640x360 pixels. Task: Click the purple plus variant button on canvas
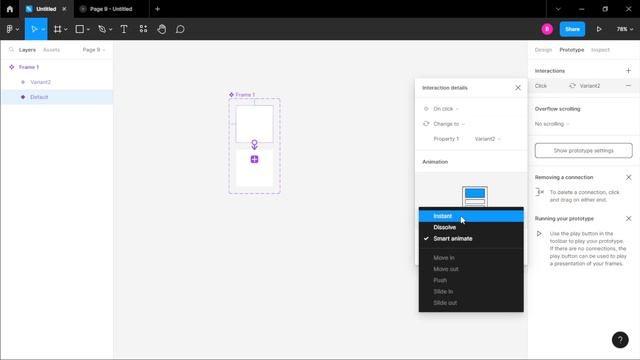click(254, 159)
